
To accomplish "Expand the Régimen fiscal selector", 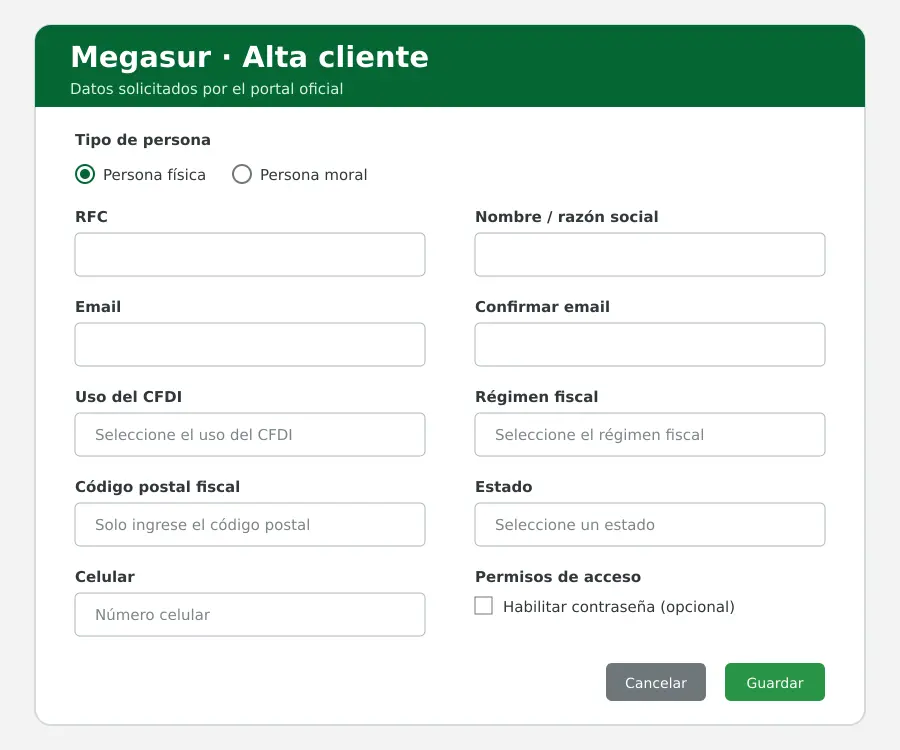I will 650,435.
